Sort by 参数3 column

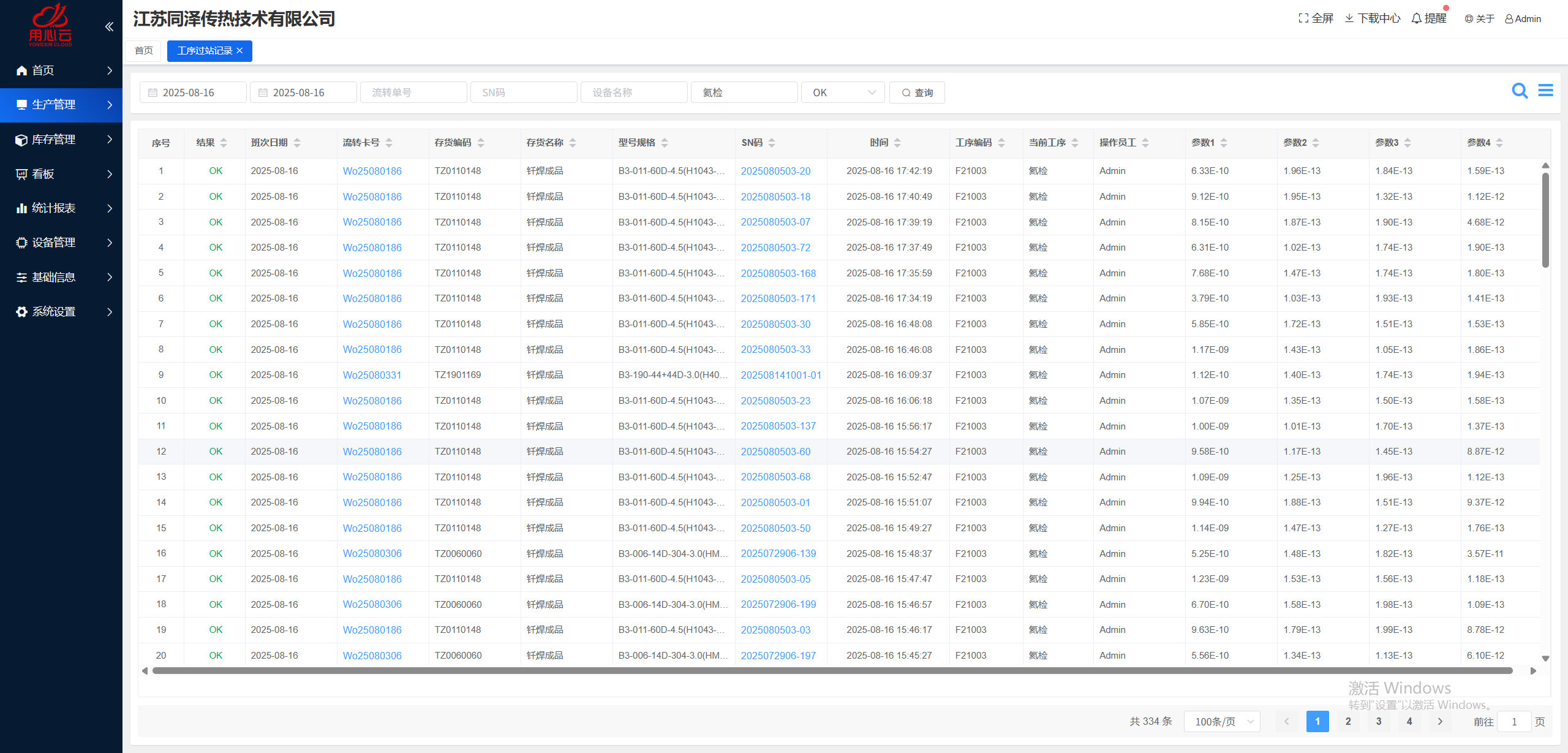[1408, 143]
